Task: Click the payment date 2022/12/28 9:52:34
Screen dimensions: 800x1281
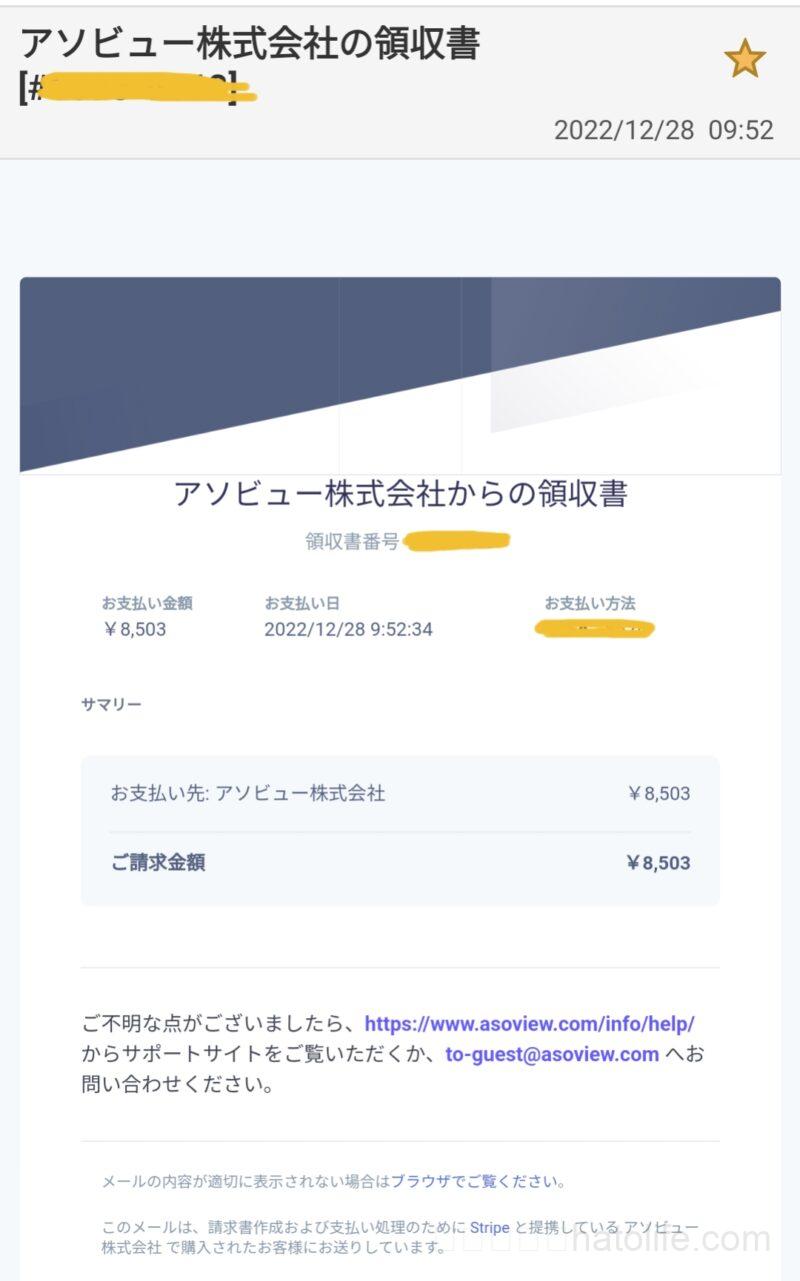Action: 348,629
